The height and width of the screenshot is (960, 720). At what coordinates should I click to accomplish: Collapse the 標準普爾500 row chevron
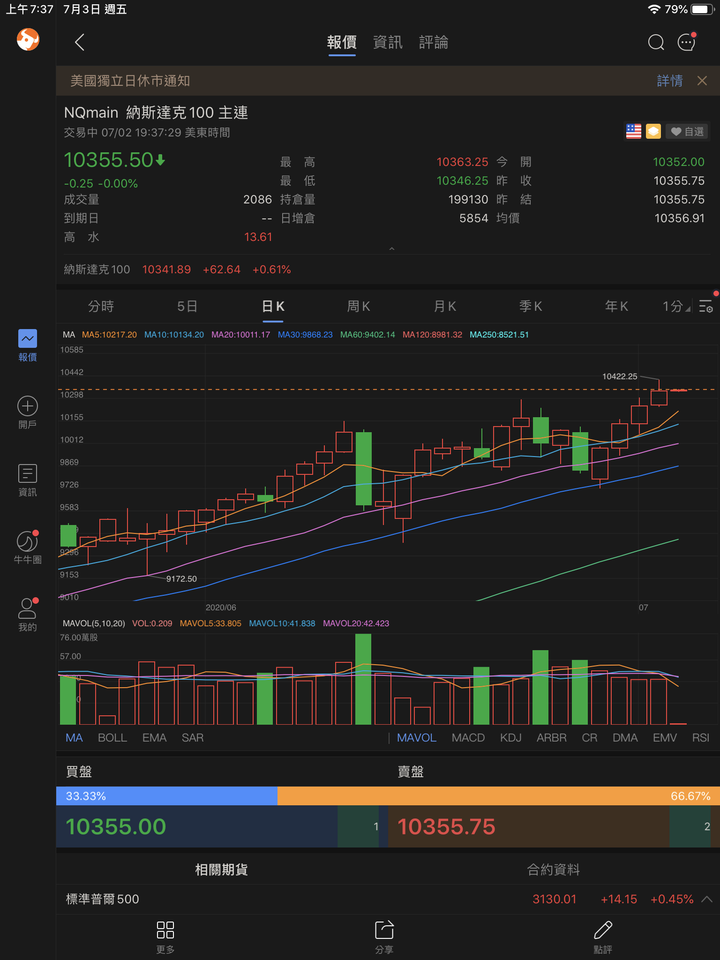pos(707,899)
